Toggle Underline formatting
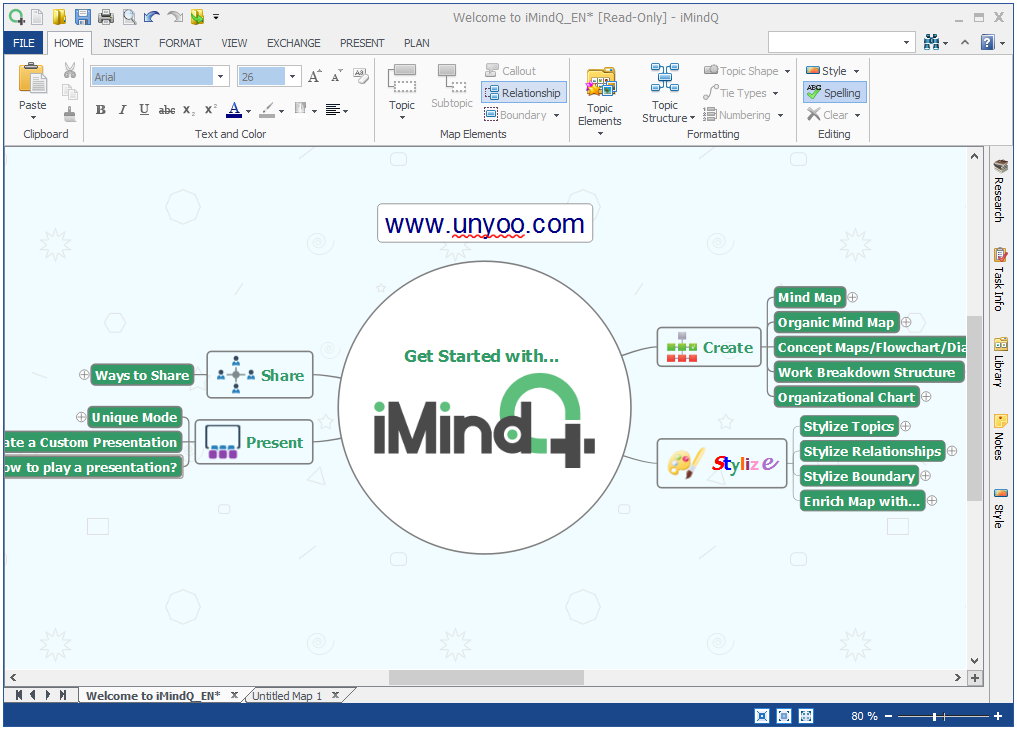Image resolution: width=1017 pixels, height=730 pixels. [144, 110]
